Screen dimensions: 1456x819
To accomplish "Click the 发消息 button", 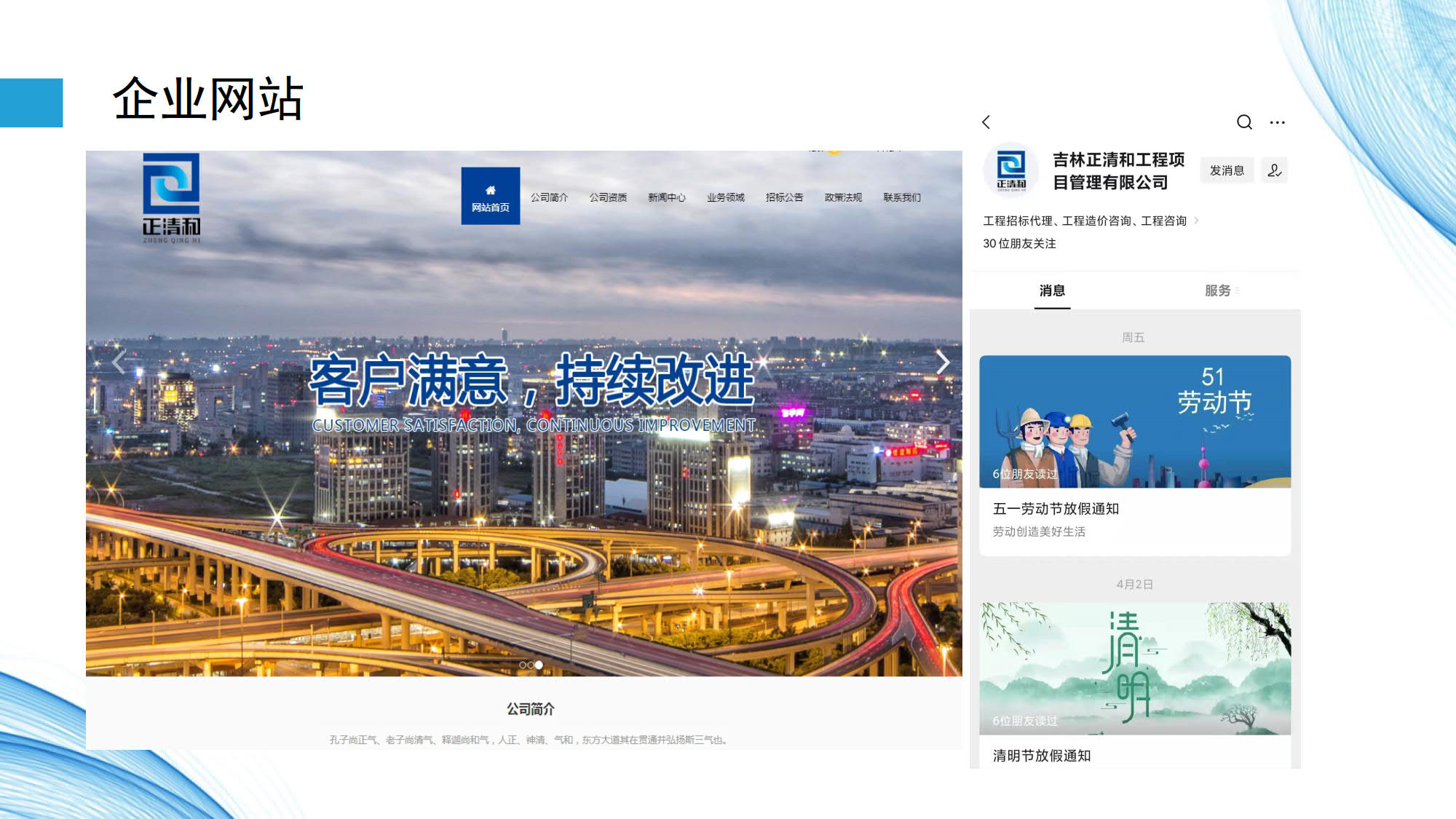I will 1227,170.
